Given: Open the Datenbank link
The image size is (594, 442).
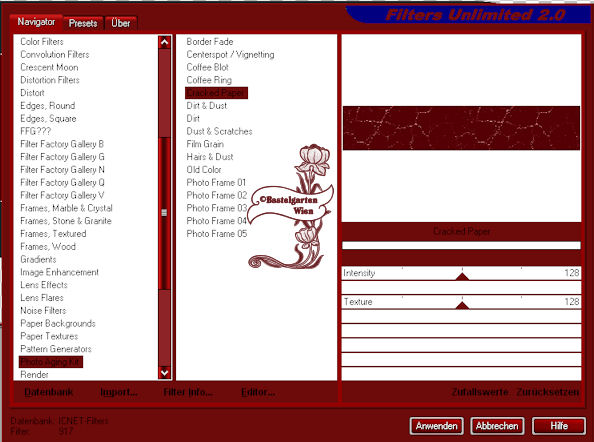Looking at the screenshot, I should [49, 392].
